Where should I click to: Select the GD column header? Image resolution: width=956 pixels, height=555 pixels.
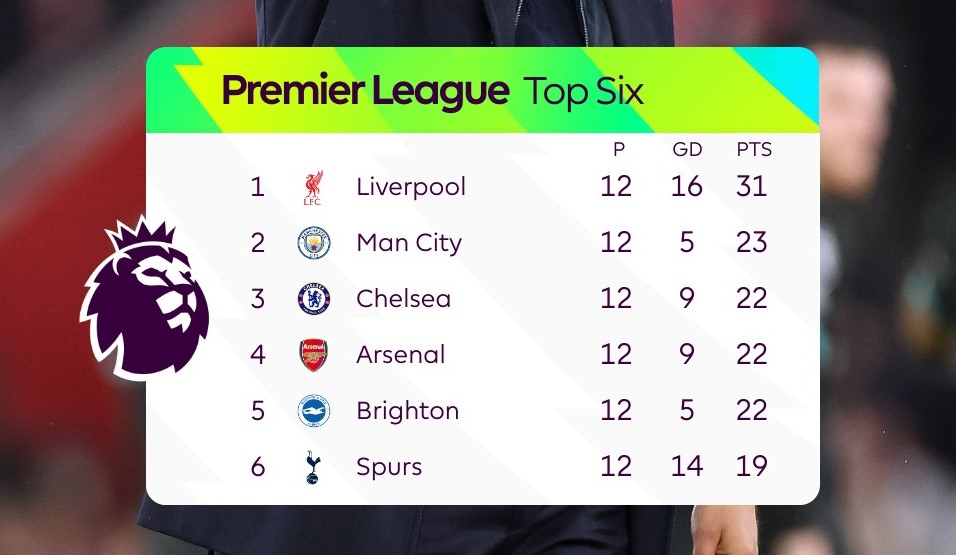tap(687, 149)
